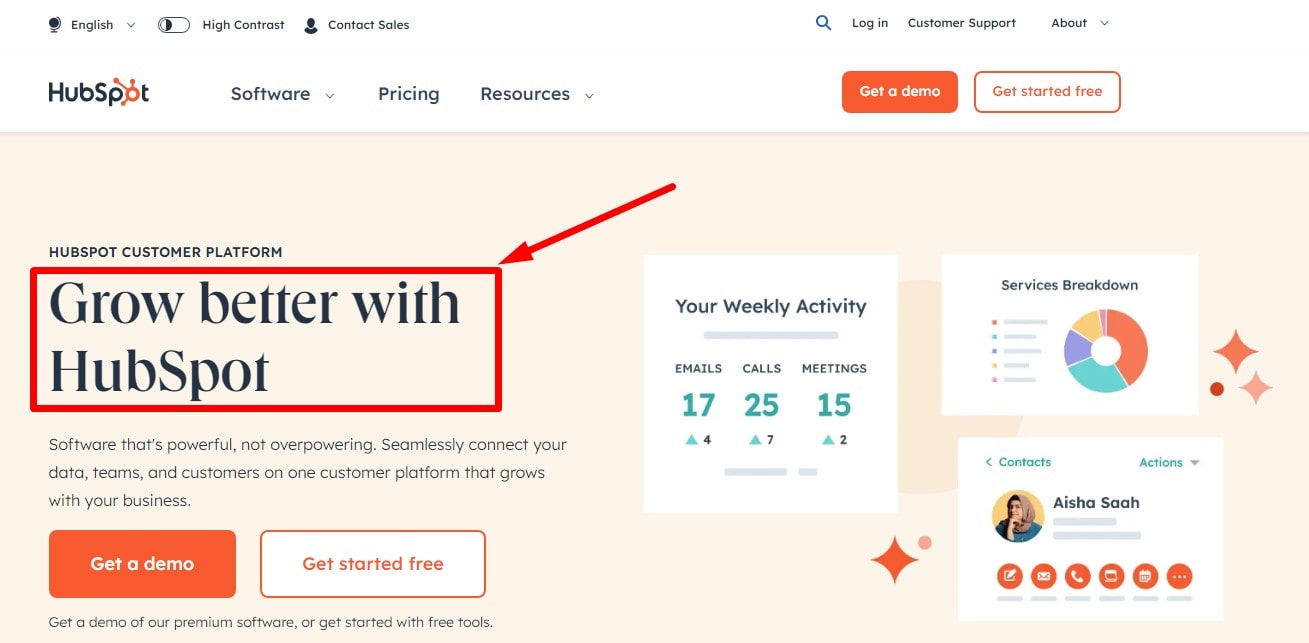
Task: Click Get started free below the headline
Action: coord(372,564)
